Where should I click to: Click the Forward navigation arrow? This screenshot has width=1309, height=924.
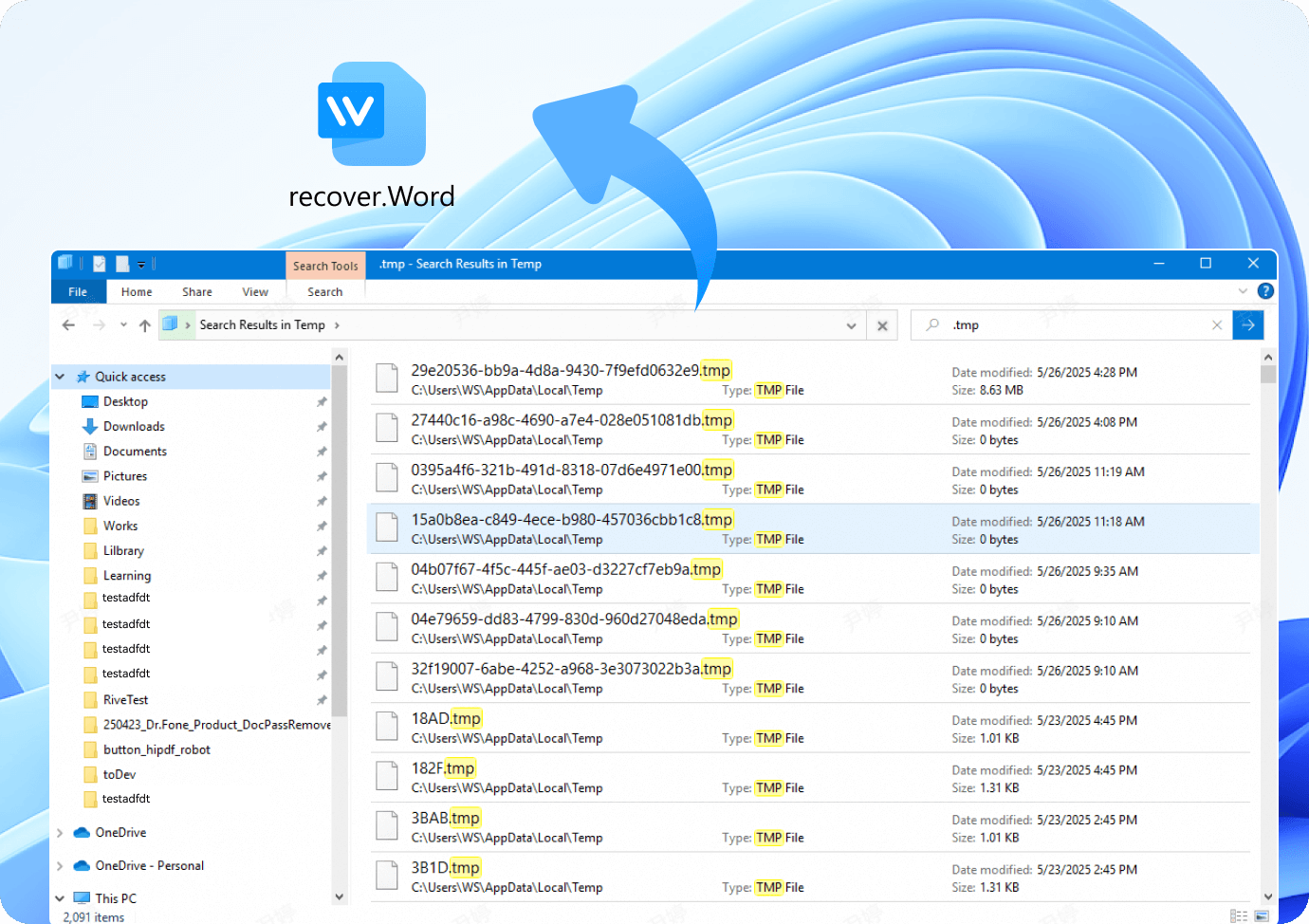[99, 325]
